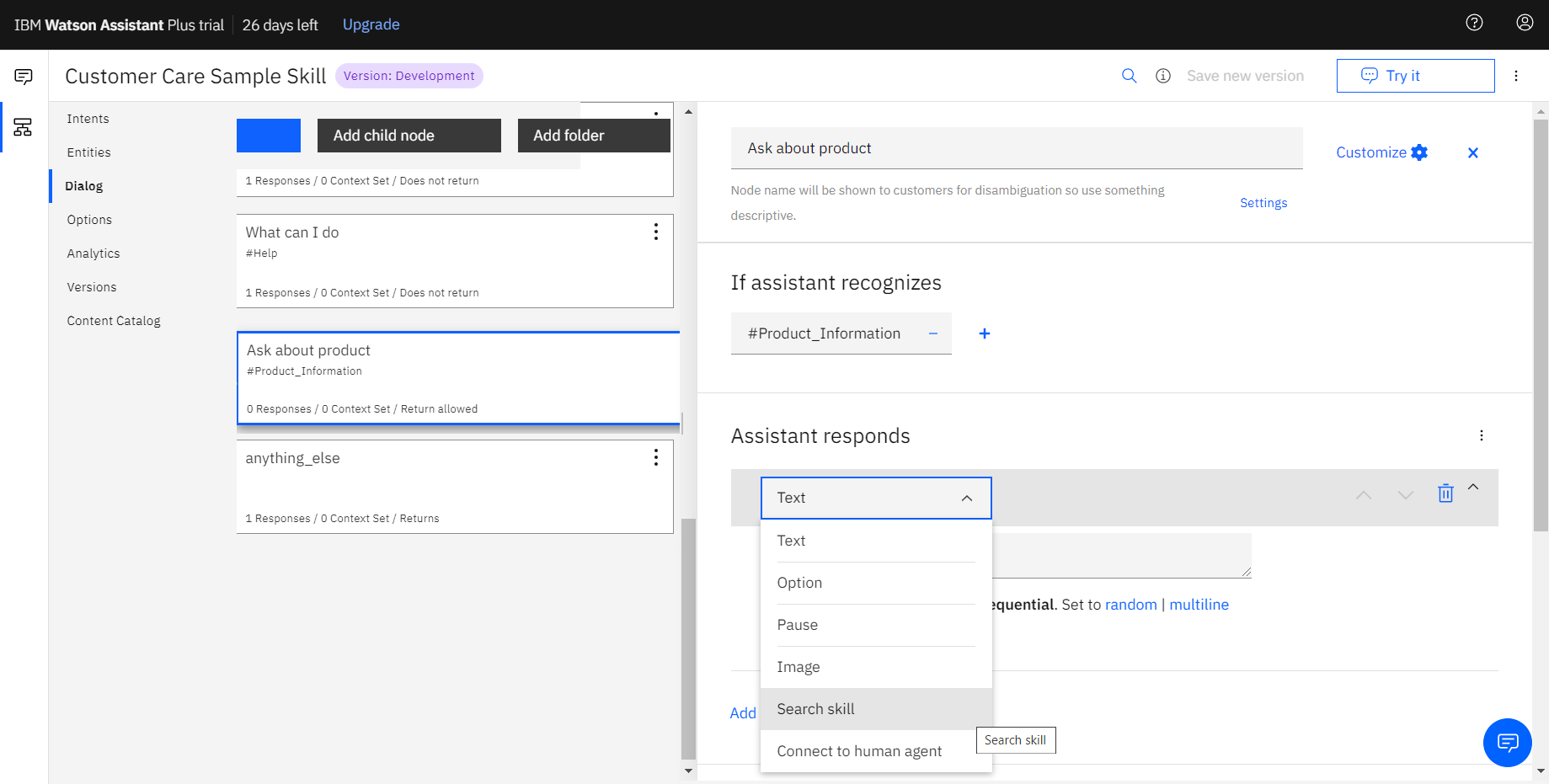Click the blue chat bubble in bottom corner
Image resolution: width=1549 pixels, height=784 pixels.
point(1507,743)
